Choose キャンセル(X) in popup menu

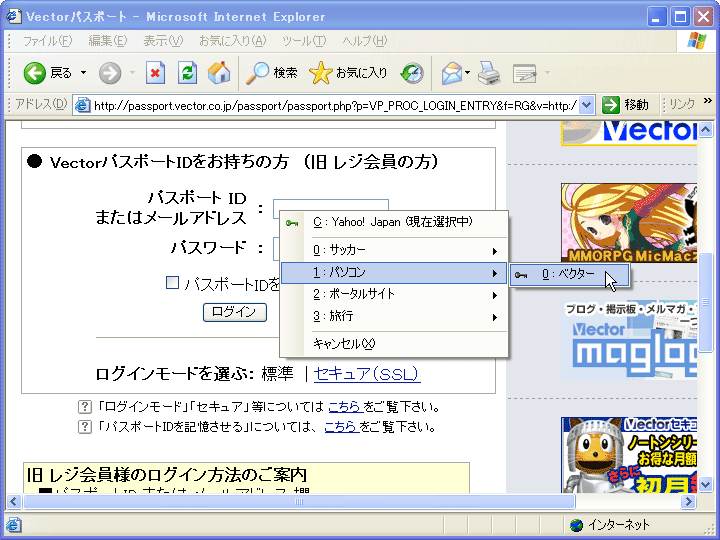pos(394,344)
